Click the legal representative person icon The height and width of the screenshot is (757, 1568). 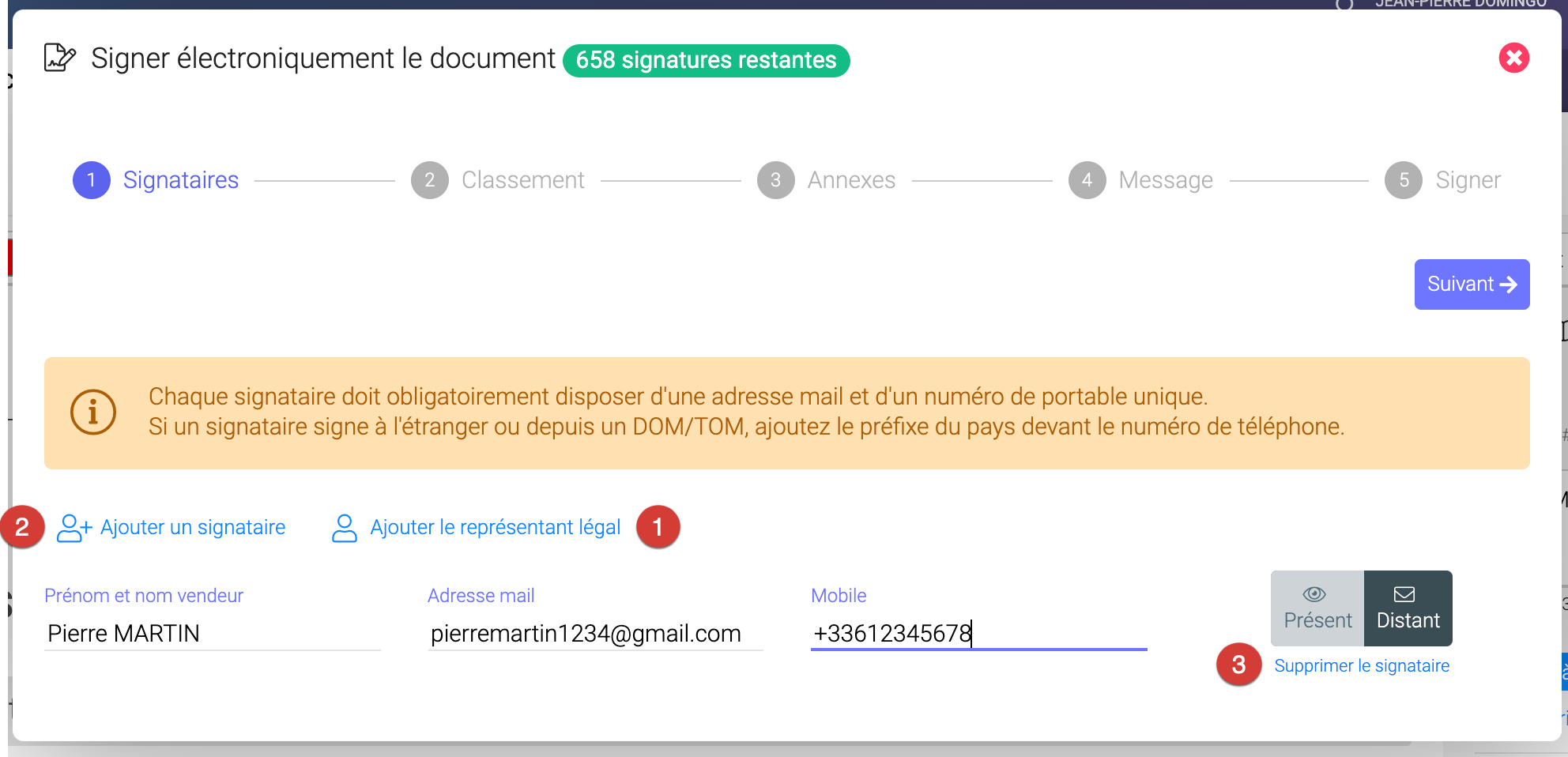point(345,528)
